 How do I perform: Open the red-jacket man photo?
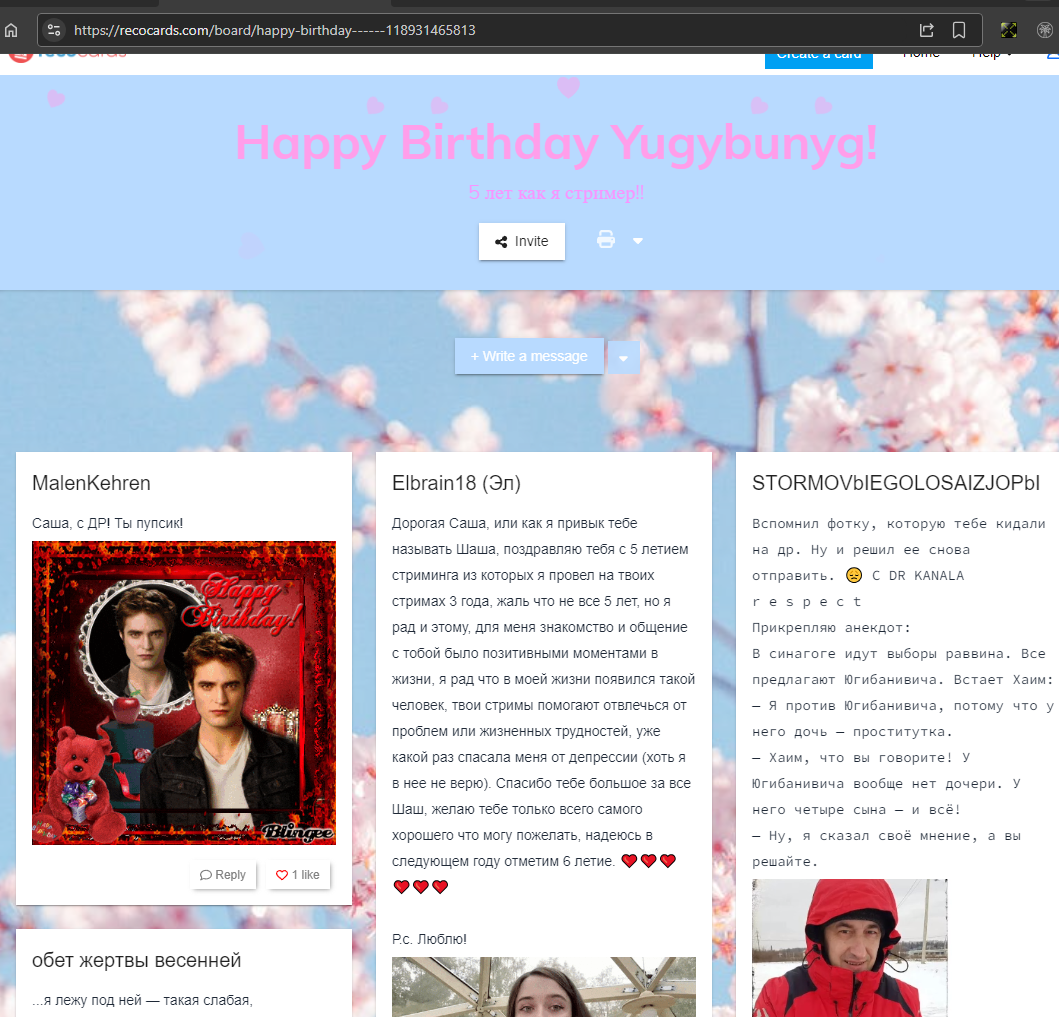(850, 947)
